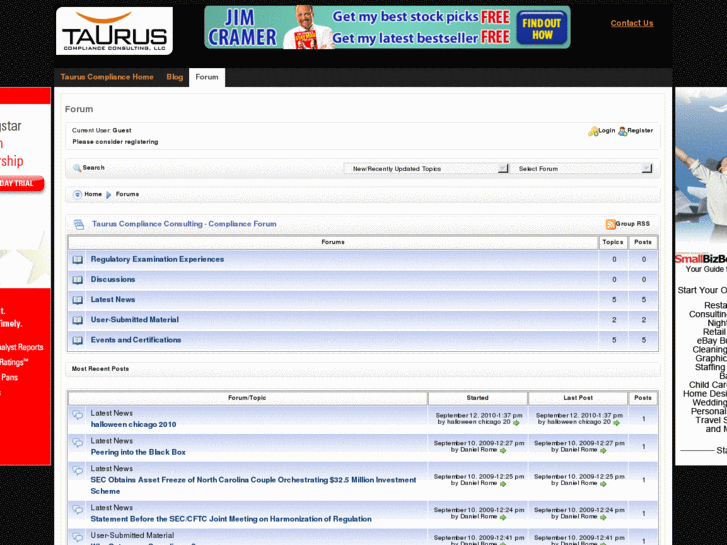Click the Compliance Forum group icon
The height and width of the screenshot is (545, 727).
pos(79,224)
